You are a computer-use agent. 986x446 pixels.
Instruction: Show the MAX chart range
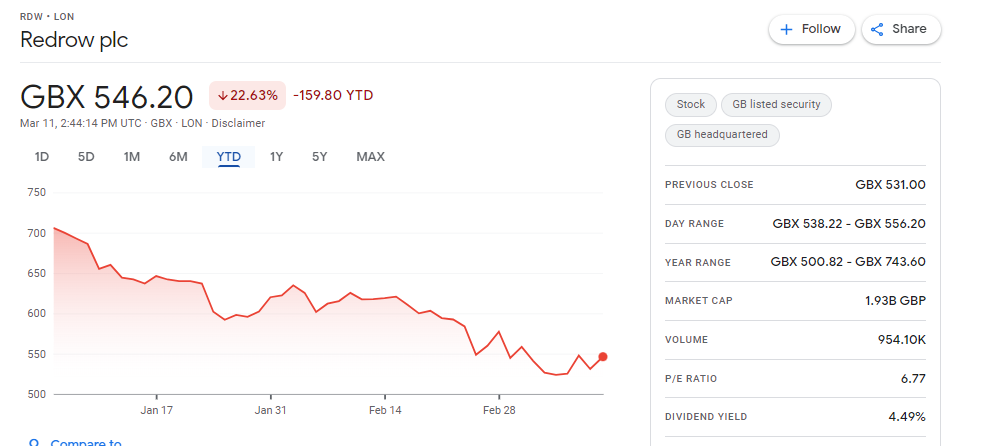pos(370,157)
